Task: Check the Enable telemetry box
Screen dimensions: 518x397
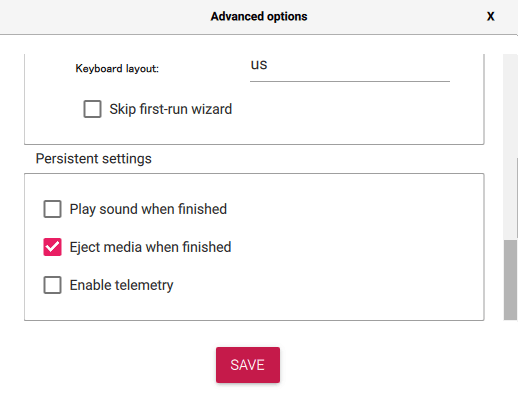Action: (x=52, y=285)
